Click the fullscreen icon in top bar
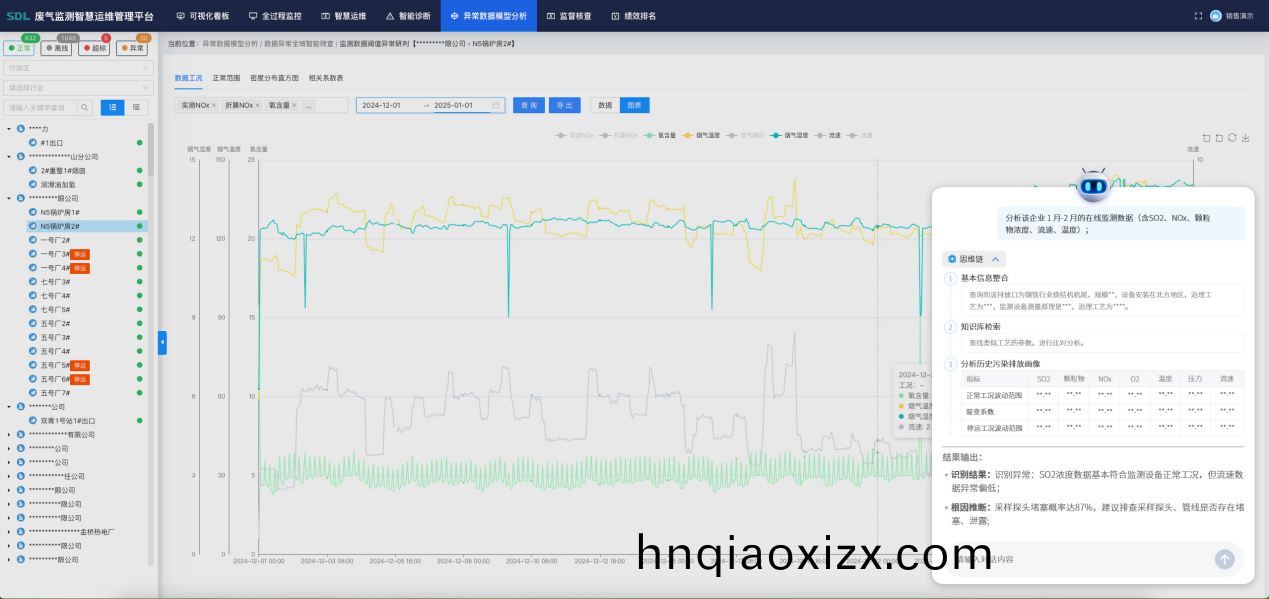Viewport: 1269px width, 599px height. click(1198, 16)
